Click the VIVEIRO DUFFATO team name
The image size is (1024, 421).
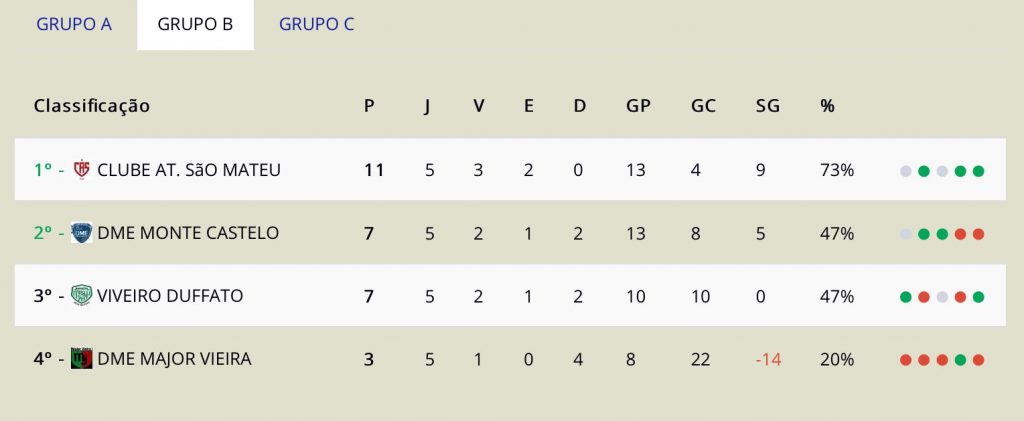coord(170,296)
